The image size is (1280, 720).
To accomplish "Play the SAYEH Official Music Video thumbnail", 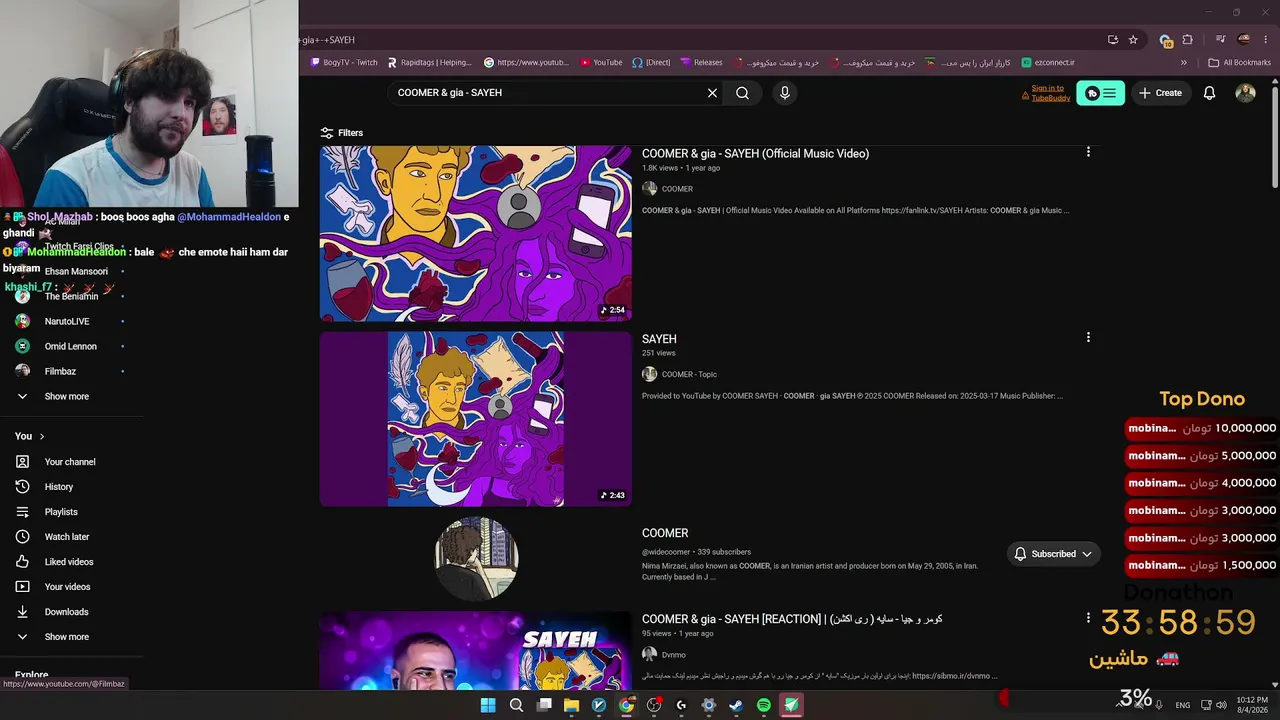I will 476,234.
